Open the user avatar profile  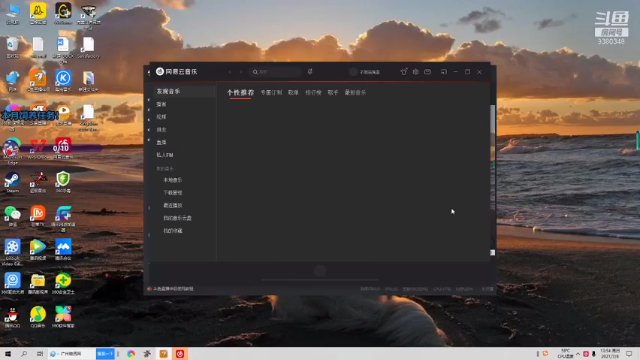353,72
